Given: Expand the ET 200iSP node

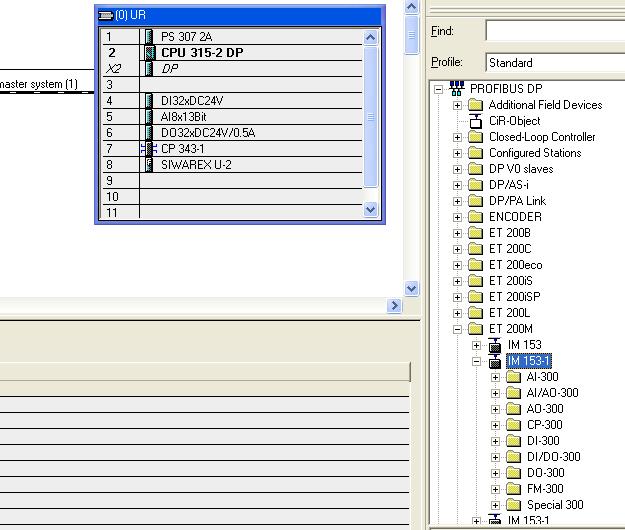Looking at the screenshot, I should (457, 297).
